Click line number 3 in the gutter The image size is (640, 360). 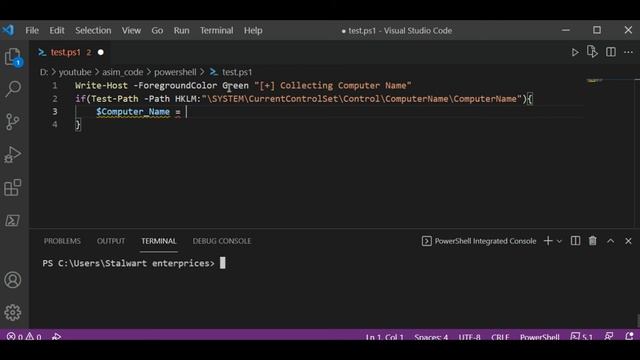coord(55,111)
